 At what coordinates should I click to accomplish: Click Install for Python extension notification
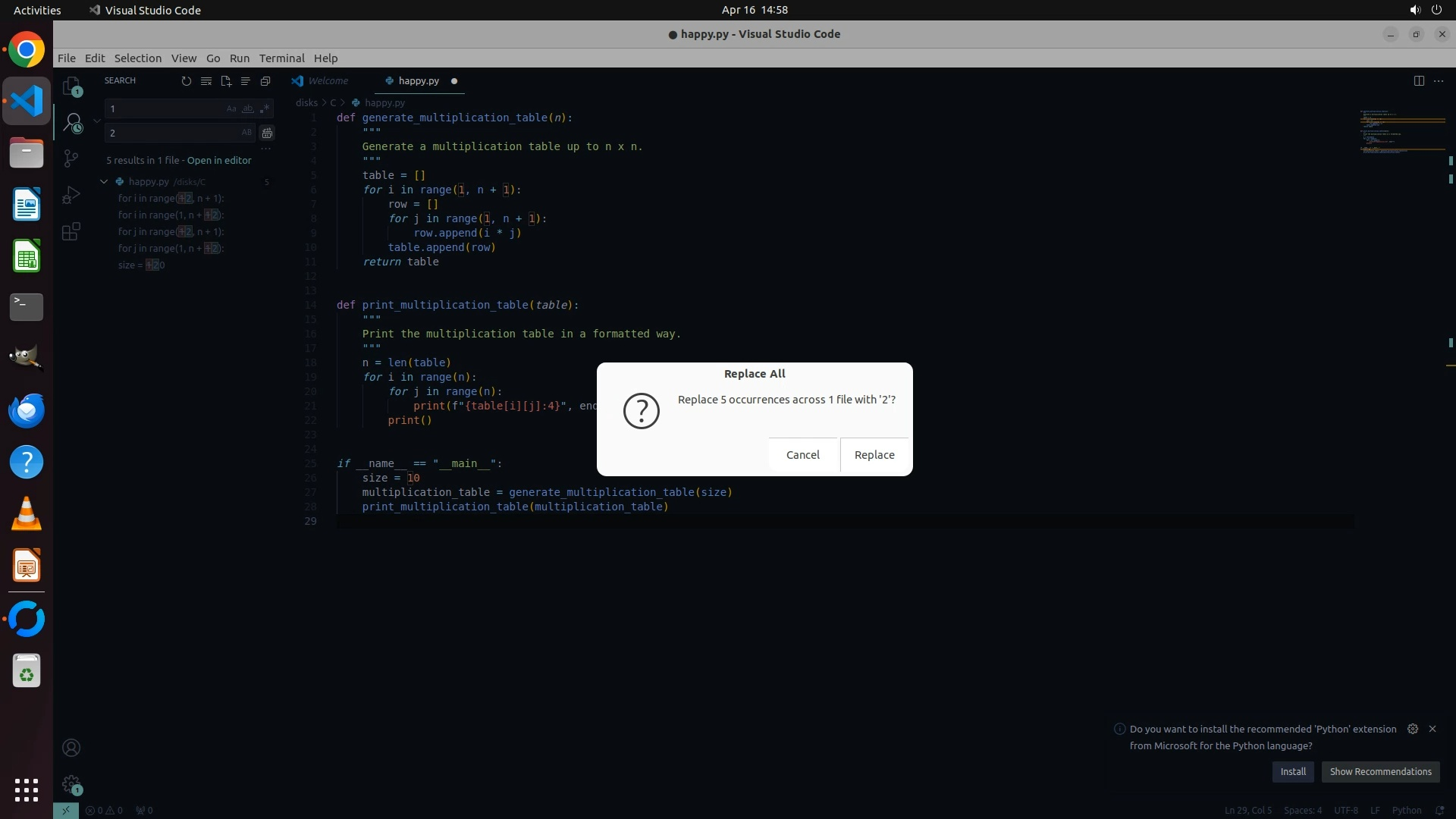(1292, 772)
